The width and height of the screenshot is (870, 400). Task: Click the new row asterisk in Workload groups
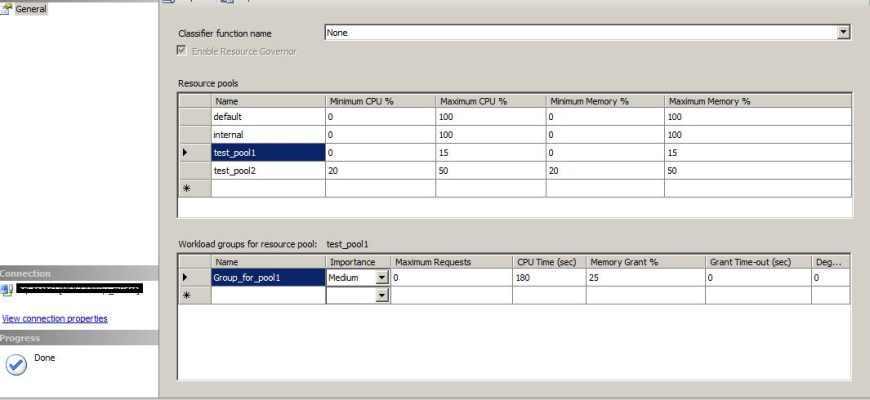187,296
